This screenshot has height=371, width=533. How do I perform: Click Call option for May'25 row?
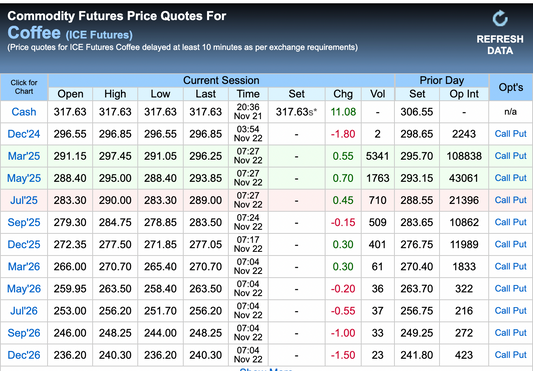502,178
